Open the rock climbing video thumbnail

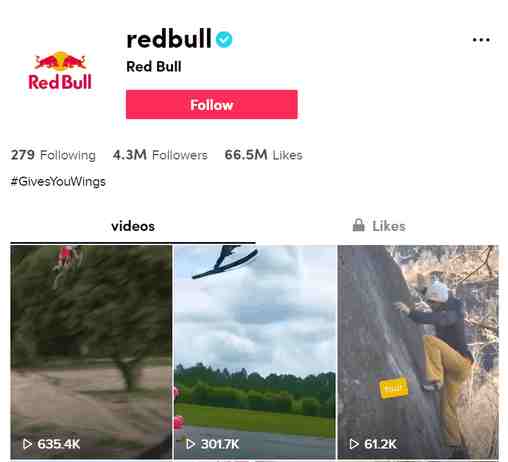(418, 352)
